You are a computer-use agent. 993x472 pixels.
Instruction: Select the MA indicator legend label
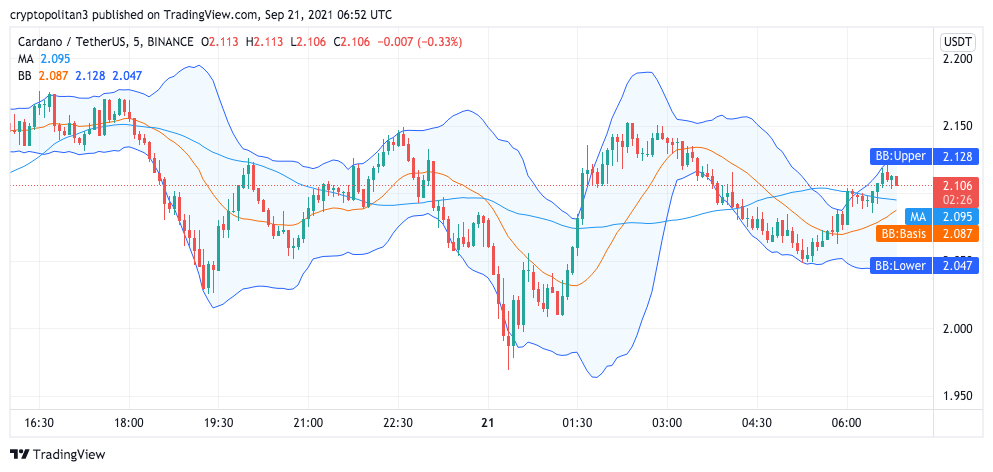pos(26,59)
